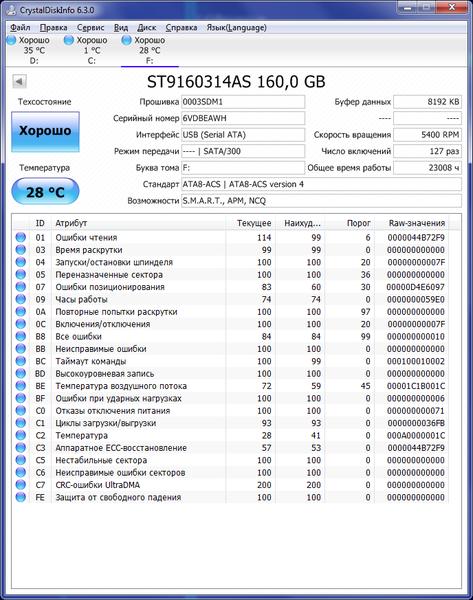
Task: Click the previous disk arrow icon
Action: click(19, 81)
